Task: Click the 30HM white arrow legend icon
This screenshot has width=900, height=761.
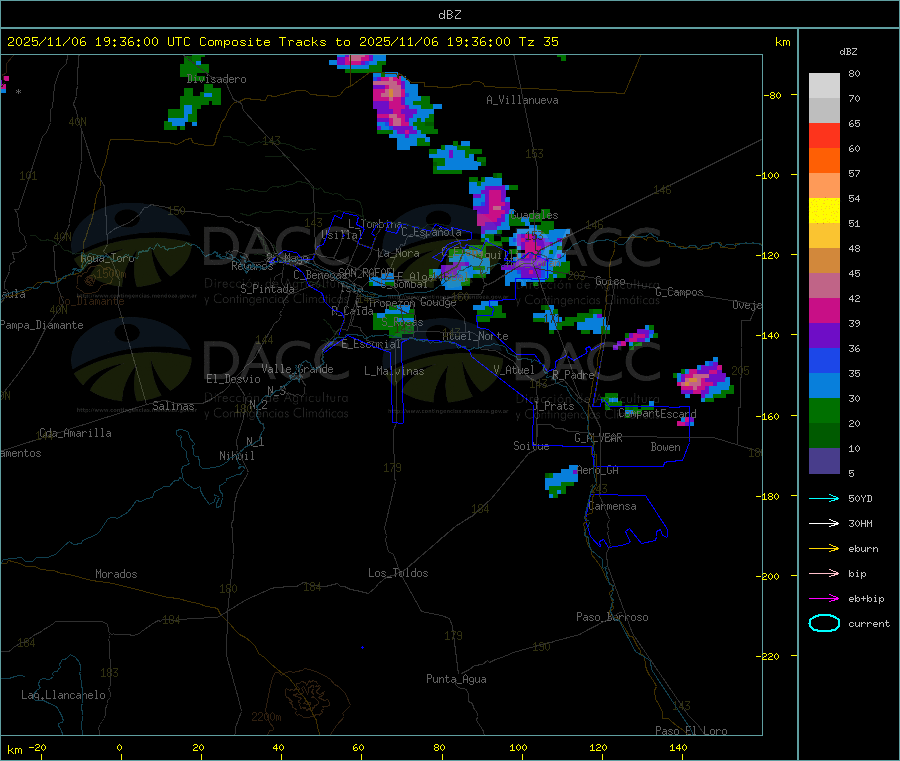Action: point(824,523)
